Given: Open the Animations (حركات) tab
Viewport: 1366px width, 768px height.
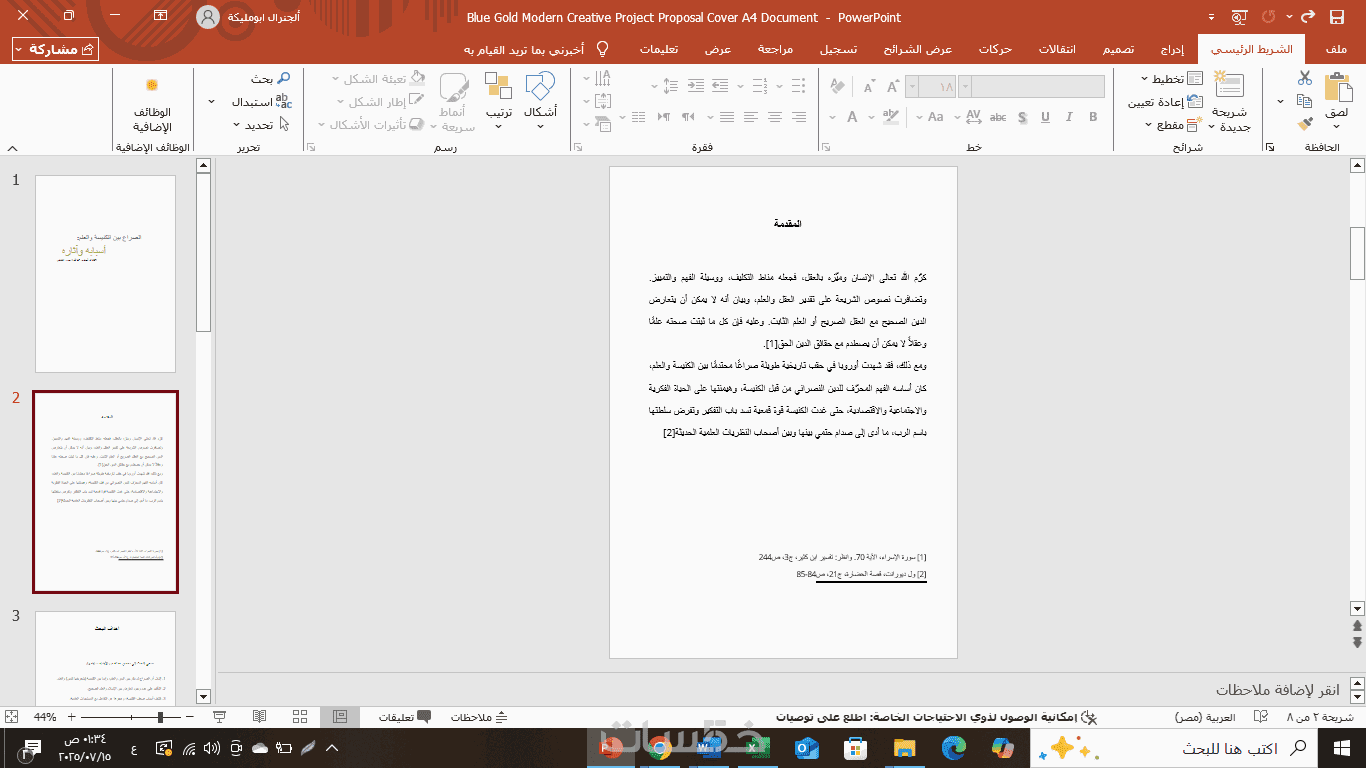Looking at the screenshot, I should click(x=995, y=49).
